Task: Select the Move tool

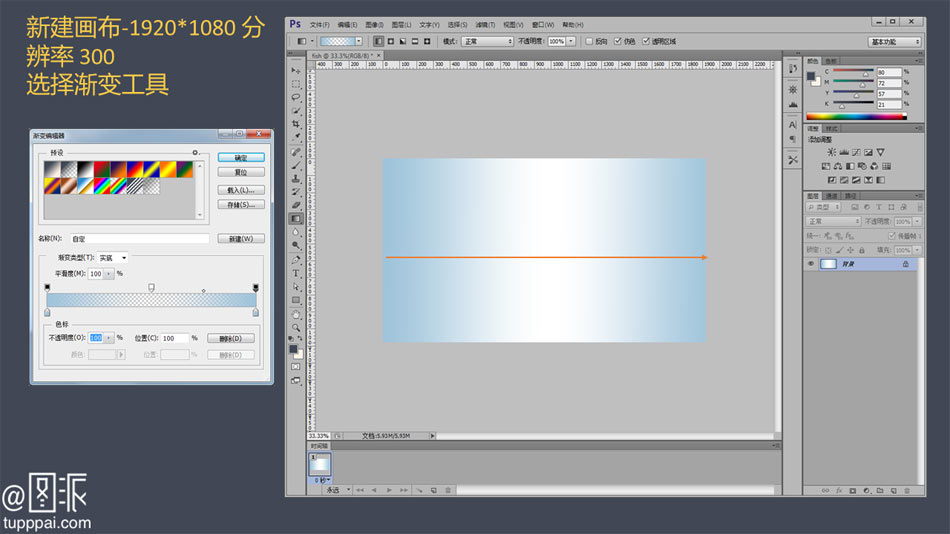Action: click(296, 70)
